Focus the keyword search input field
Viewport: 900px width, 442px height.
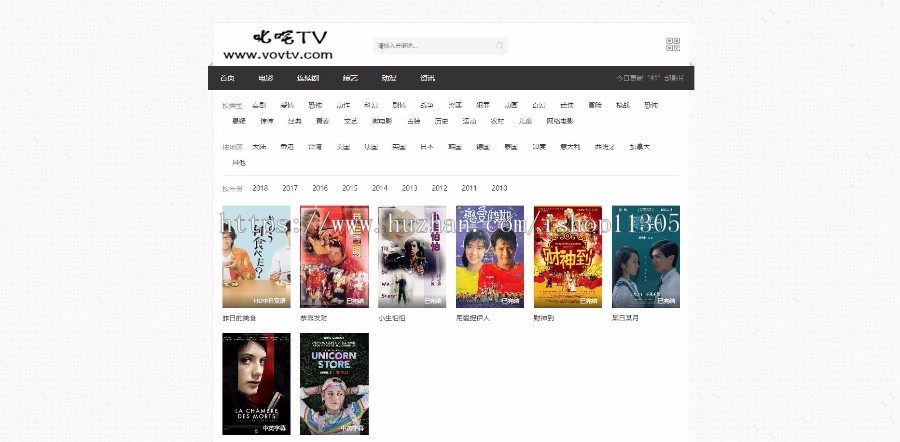click(440, 45)
